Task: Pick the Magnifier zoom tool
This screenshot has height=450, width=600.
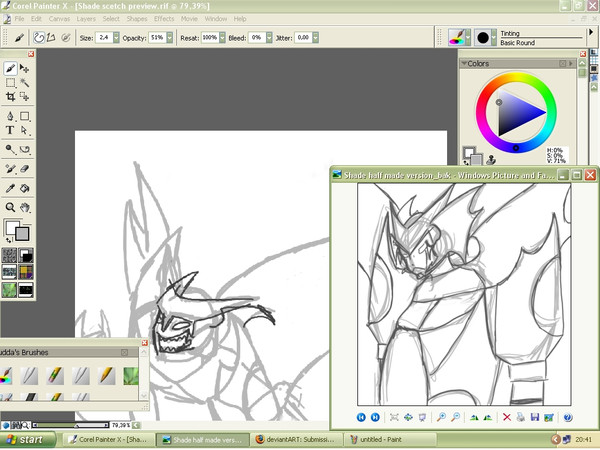Action: point(10,208)
